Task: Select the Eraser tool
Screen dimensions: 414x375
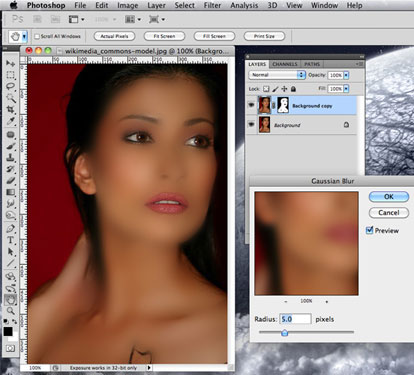Action: coord(10,181)
